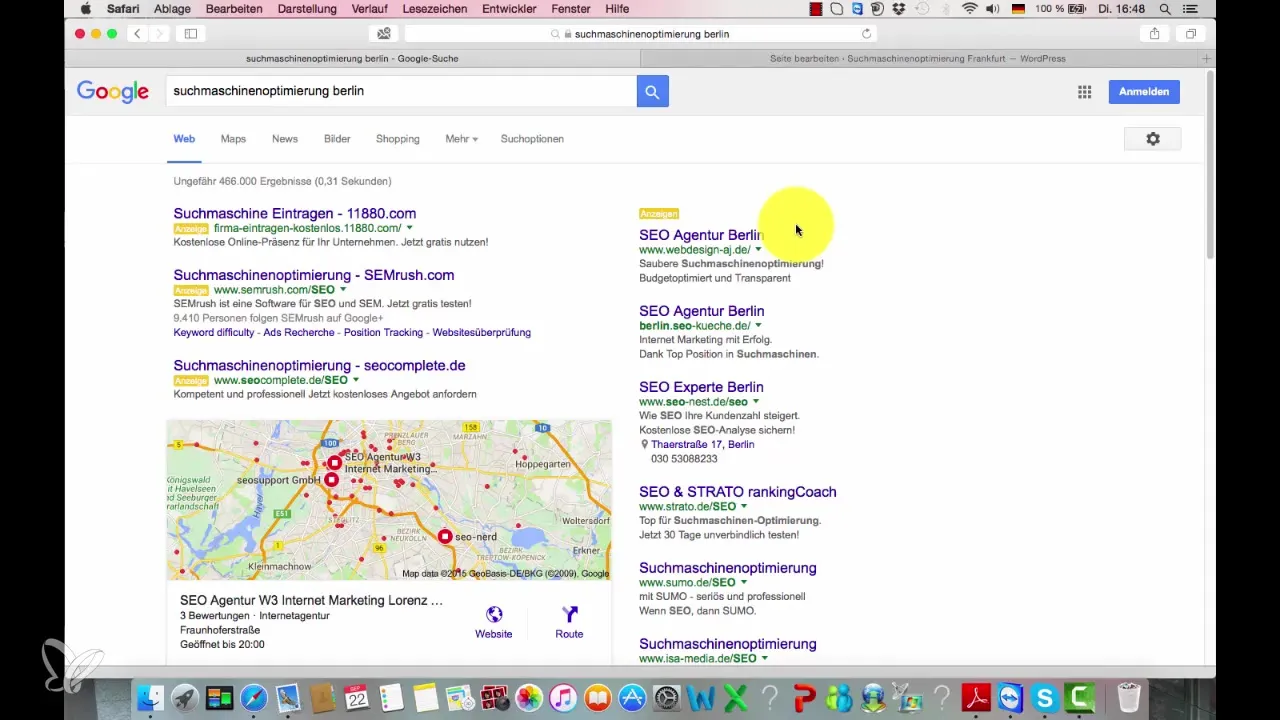
Task: Open Skype from the dock
Action: coord(1045,697)
